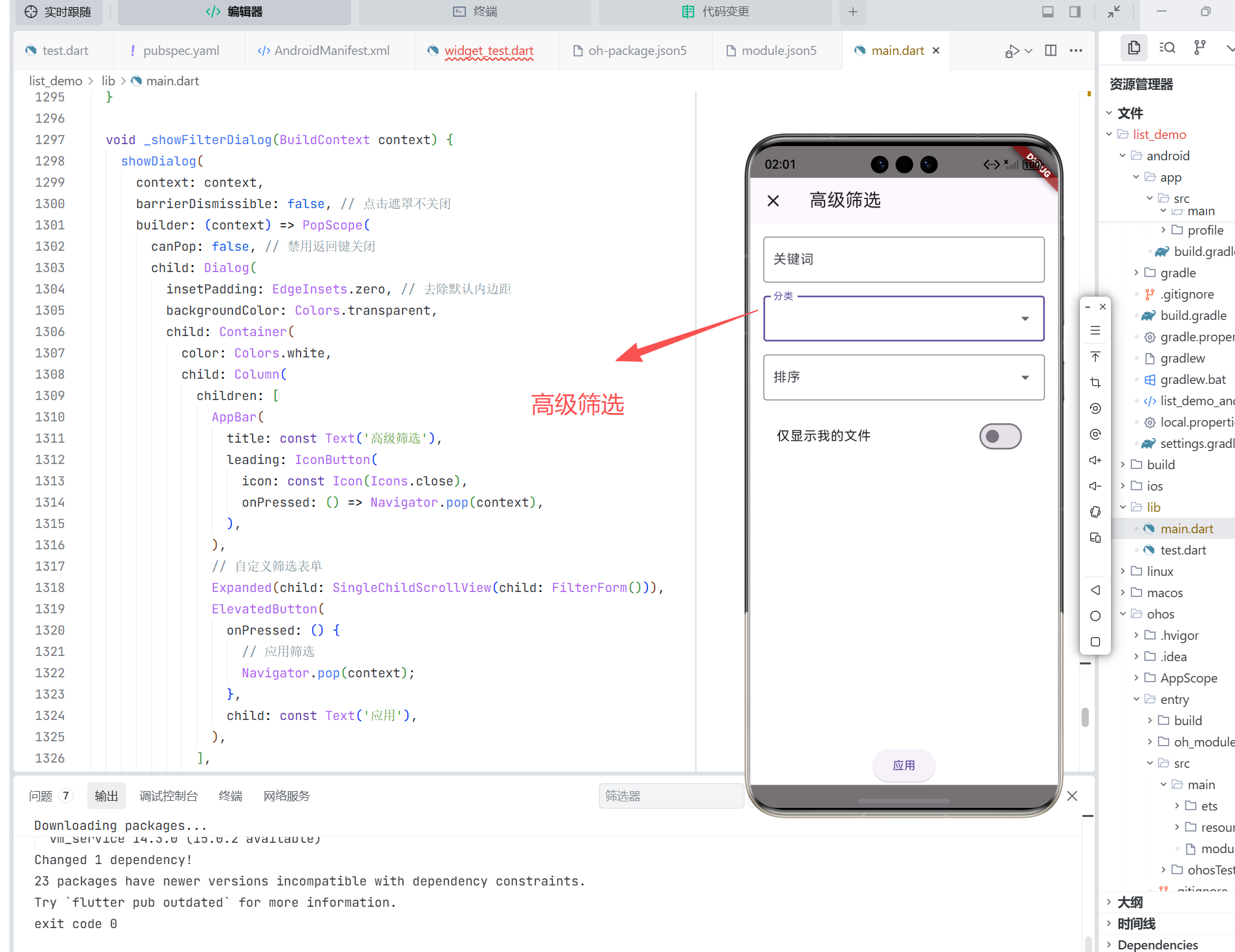Open the source control branch icon

[x=1200, y=48]
